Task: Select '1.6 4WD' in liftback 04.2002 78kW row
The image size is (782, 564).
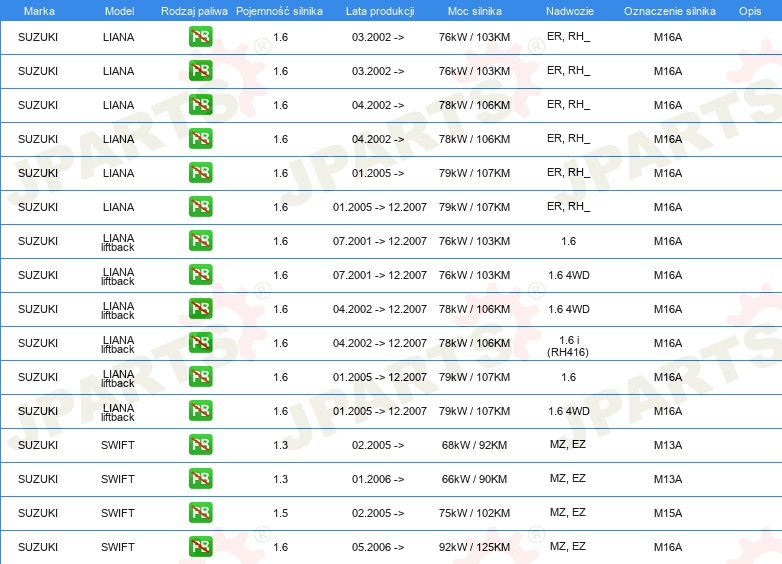Action: coord(569,309)
